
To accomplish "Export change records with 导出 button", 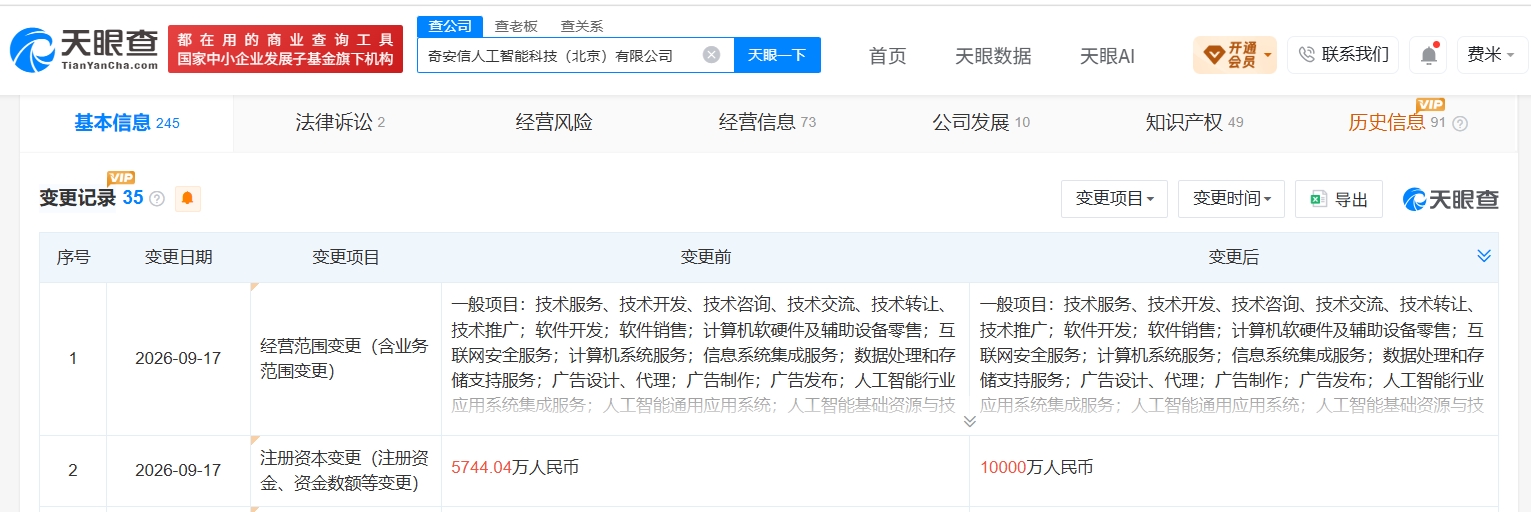I will [1338, 199].
